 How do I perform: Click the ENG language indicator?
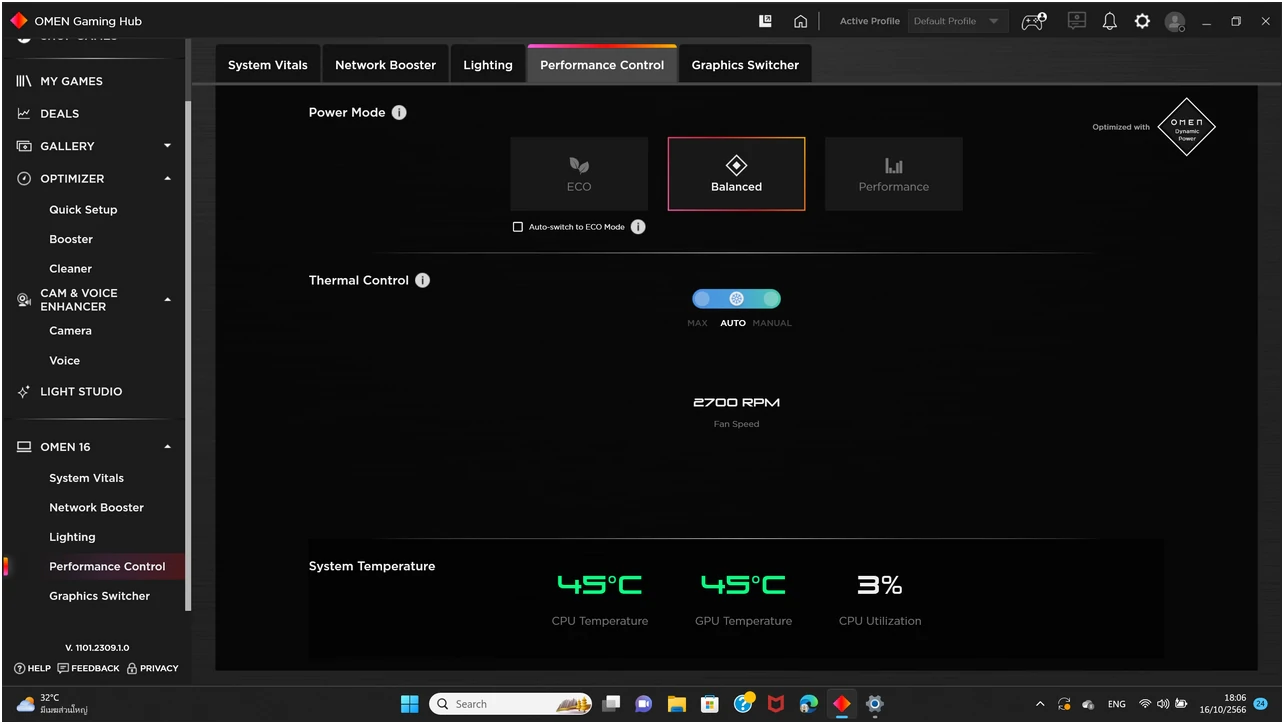click(x=1117, y=704)
